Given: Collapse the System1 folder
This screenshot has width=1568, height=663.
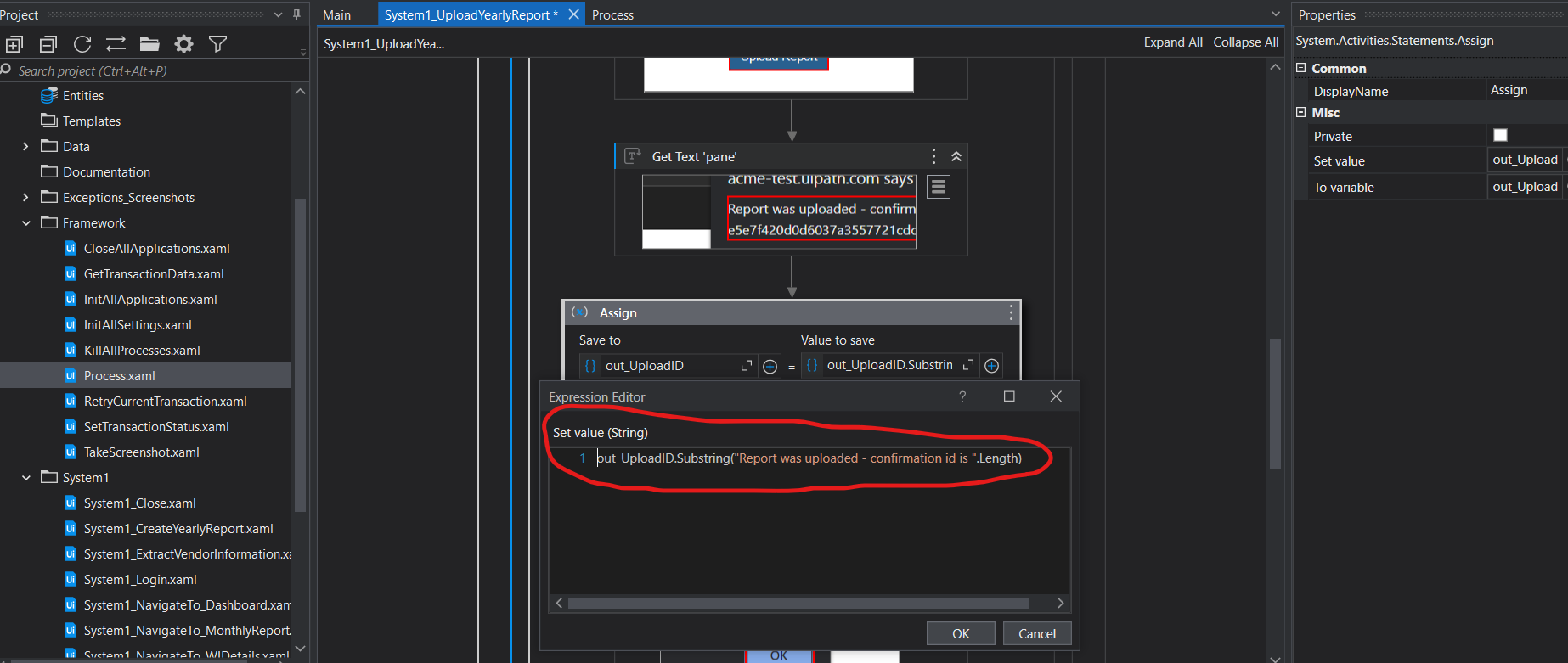Looking at the screenshot, I should click(x=25, y=477).
